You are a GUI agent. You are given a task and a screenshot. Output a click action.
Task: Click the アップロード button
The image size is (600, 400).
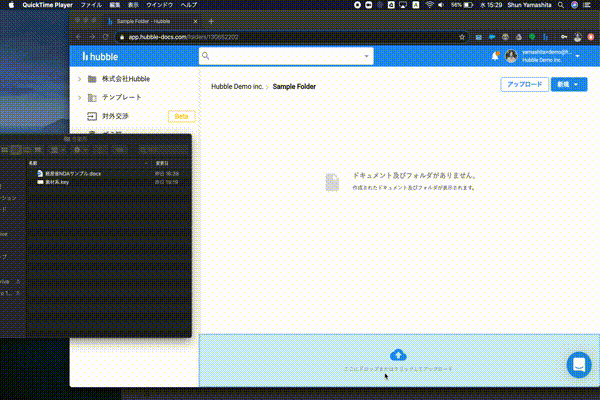click(524, 84)
